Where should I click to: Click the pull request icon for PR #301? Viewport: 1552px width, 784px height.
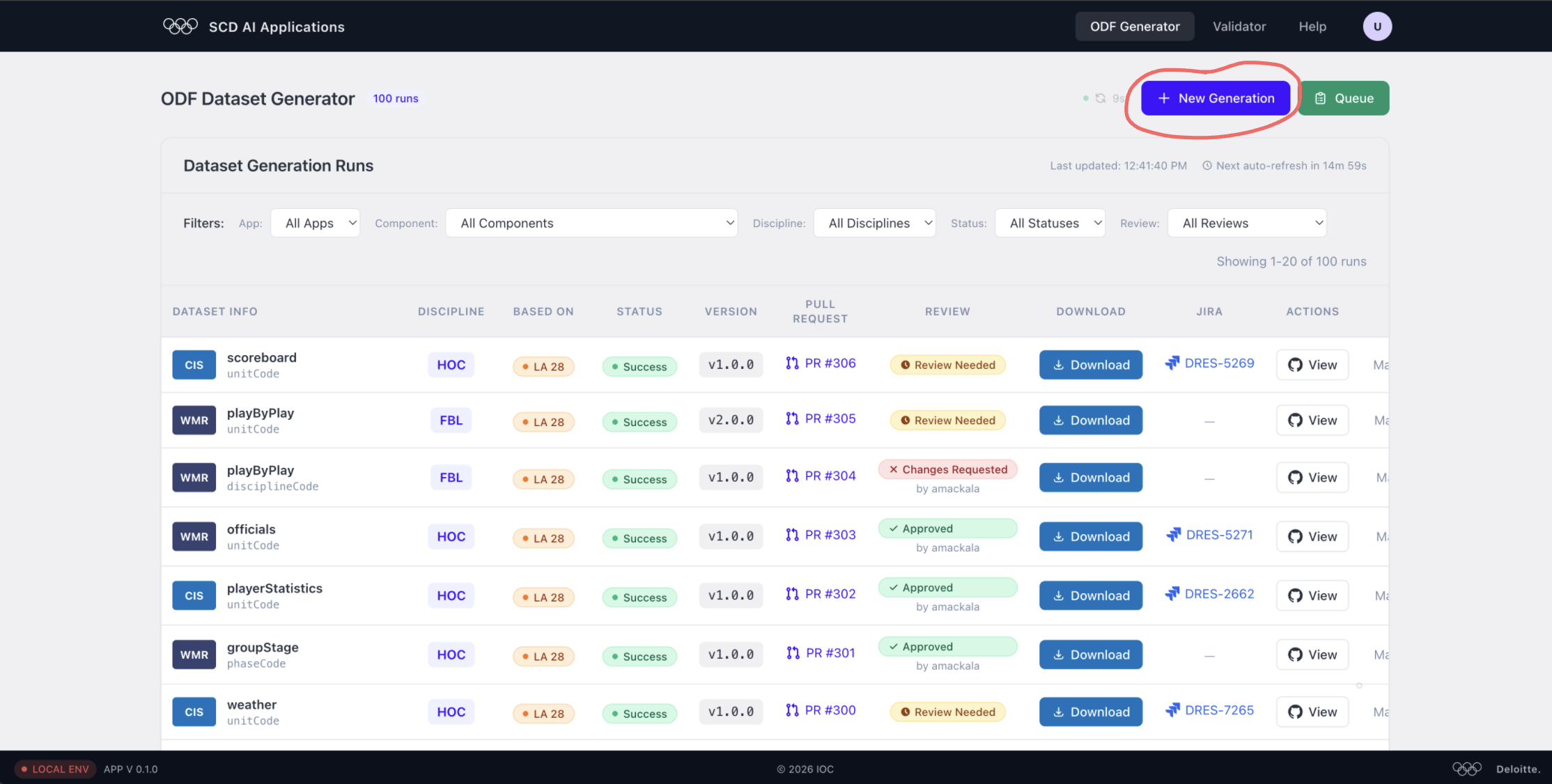click(793, 653)
